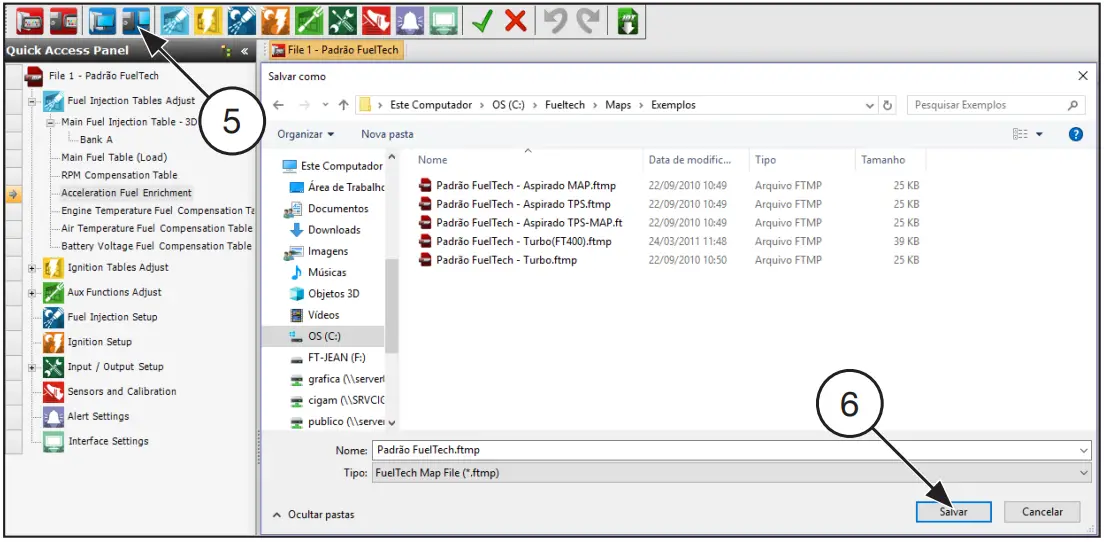Select RPM Compensation Table in the tree
Image resolution: width=1104 pixels, height=542 pixels.
coord(119,175)
